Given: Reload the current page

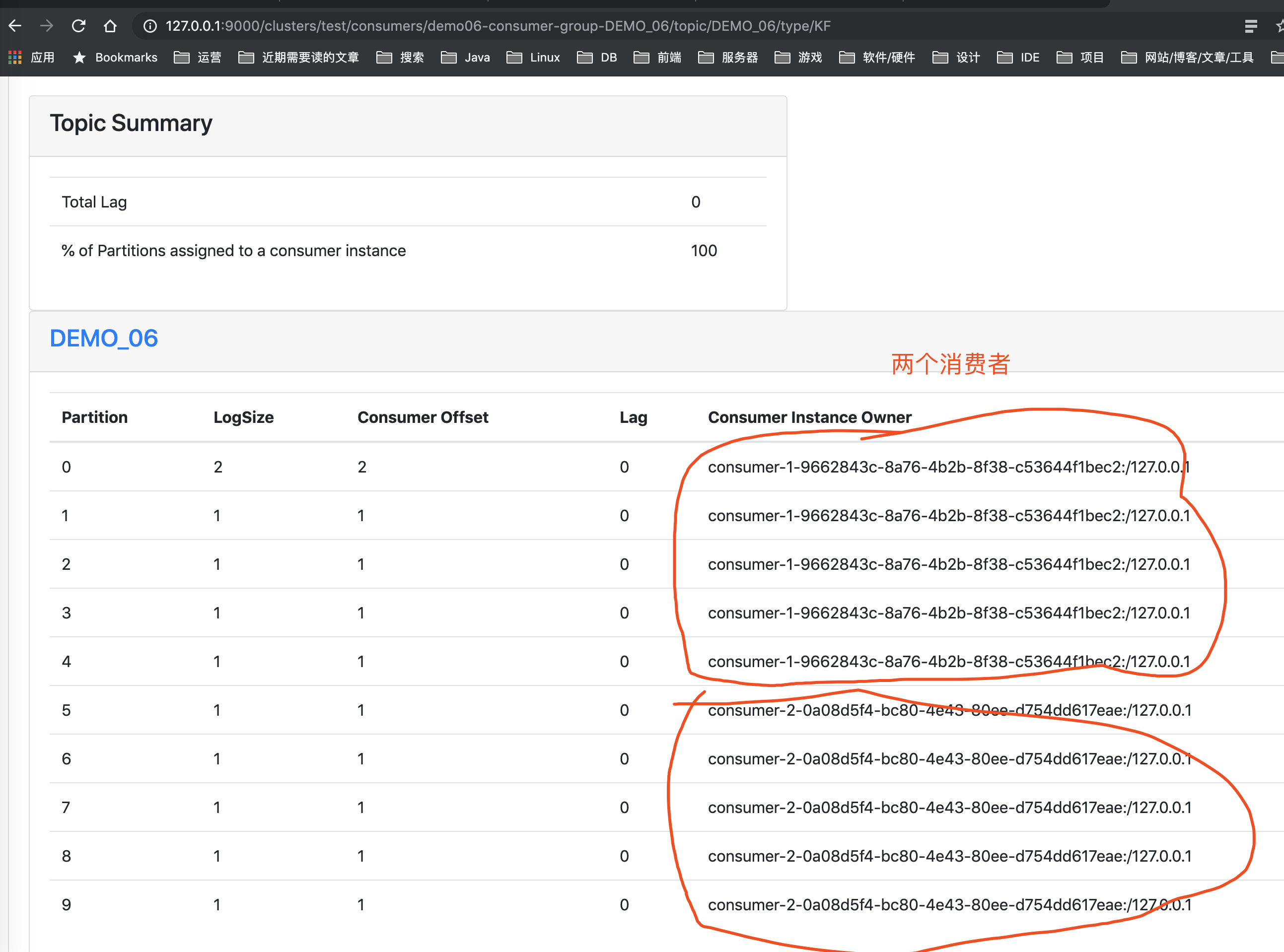Looking at the screenshot, I should point(78,26).
